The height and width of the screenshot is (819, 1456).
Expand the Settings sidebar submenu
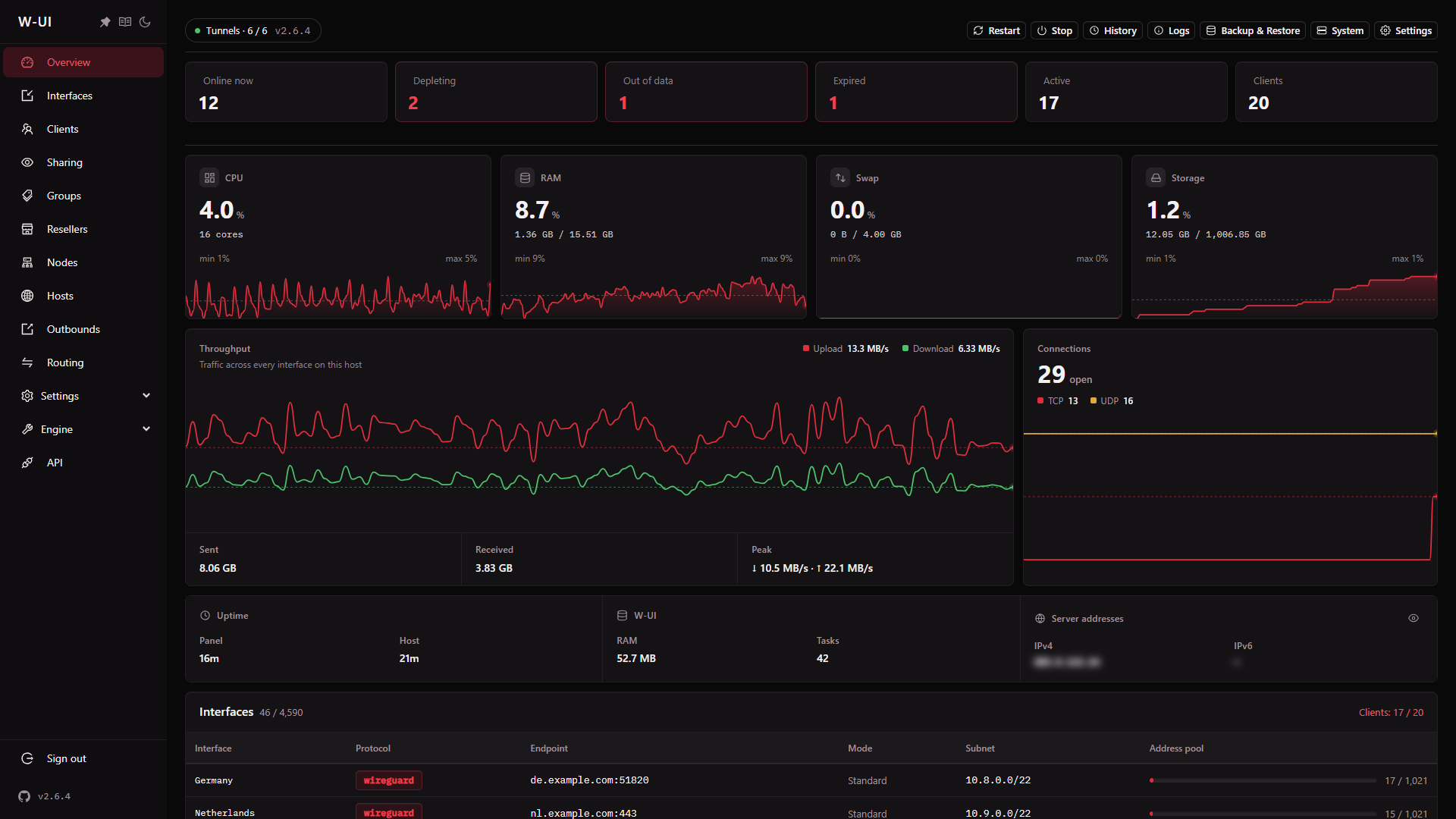click(x=83, y=396)
